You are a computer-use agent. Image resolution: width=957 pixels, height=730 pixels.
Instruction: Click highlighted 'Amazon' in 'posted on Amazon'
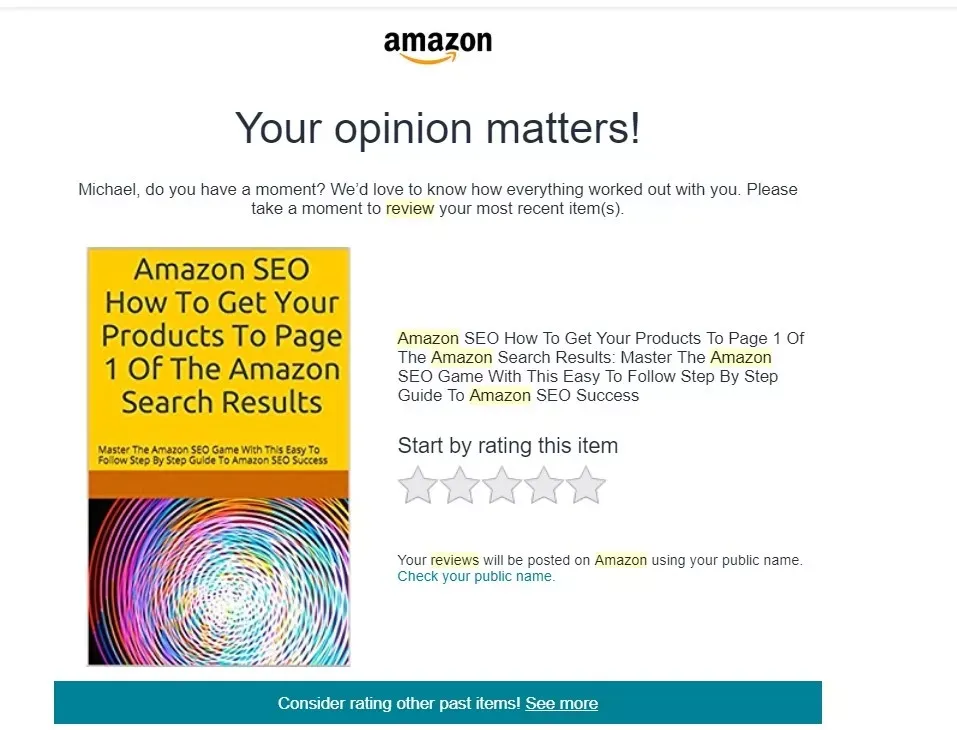(621, 560)
